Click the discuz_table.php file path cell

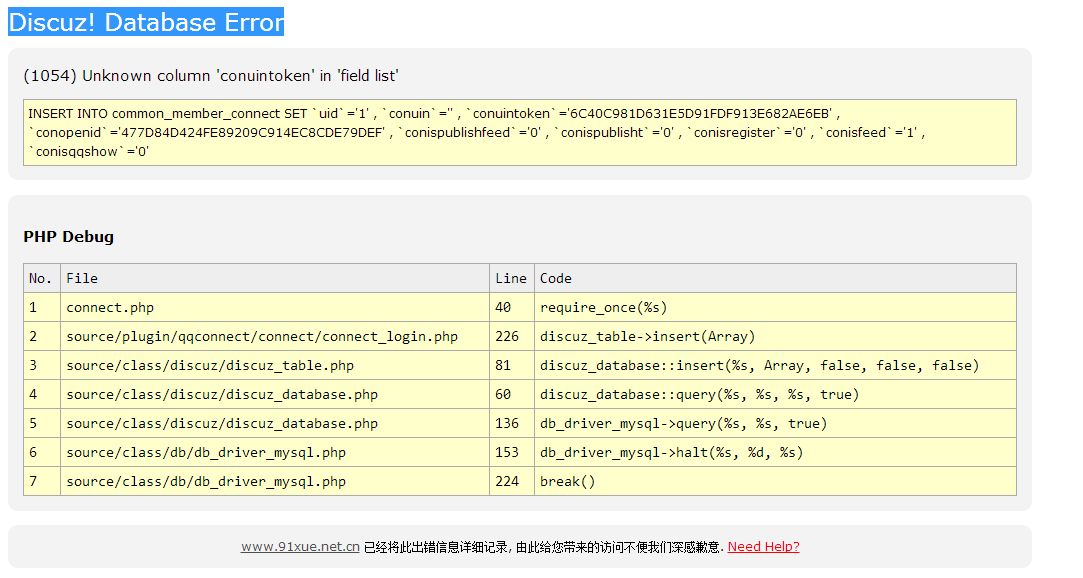210,365
